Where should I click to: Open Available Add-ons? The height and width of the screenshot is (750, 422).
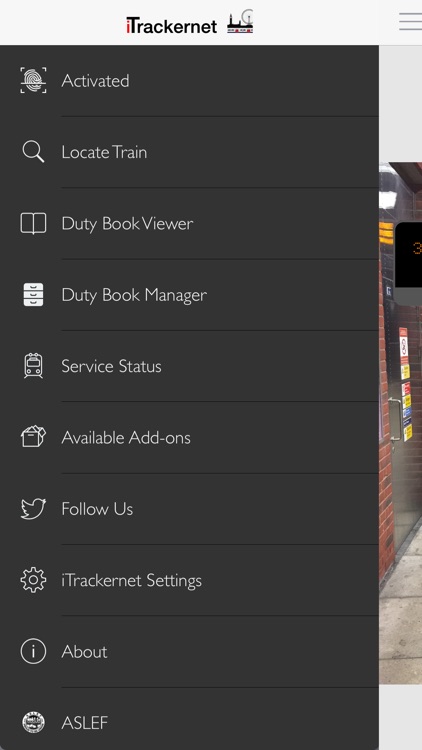[189, 437]
